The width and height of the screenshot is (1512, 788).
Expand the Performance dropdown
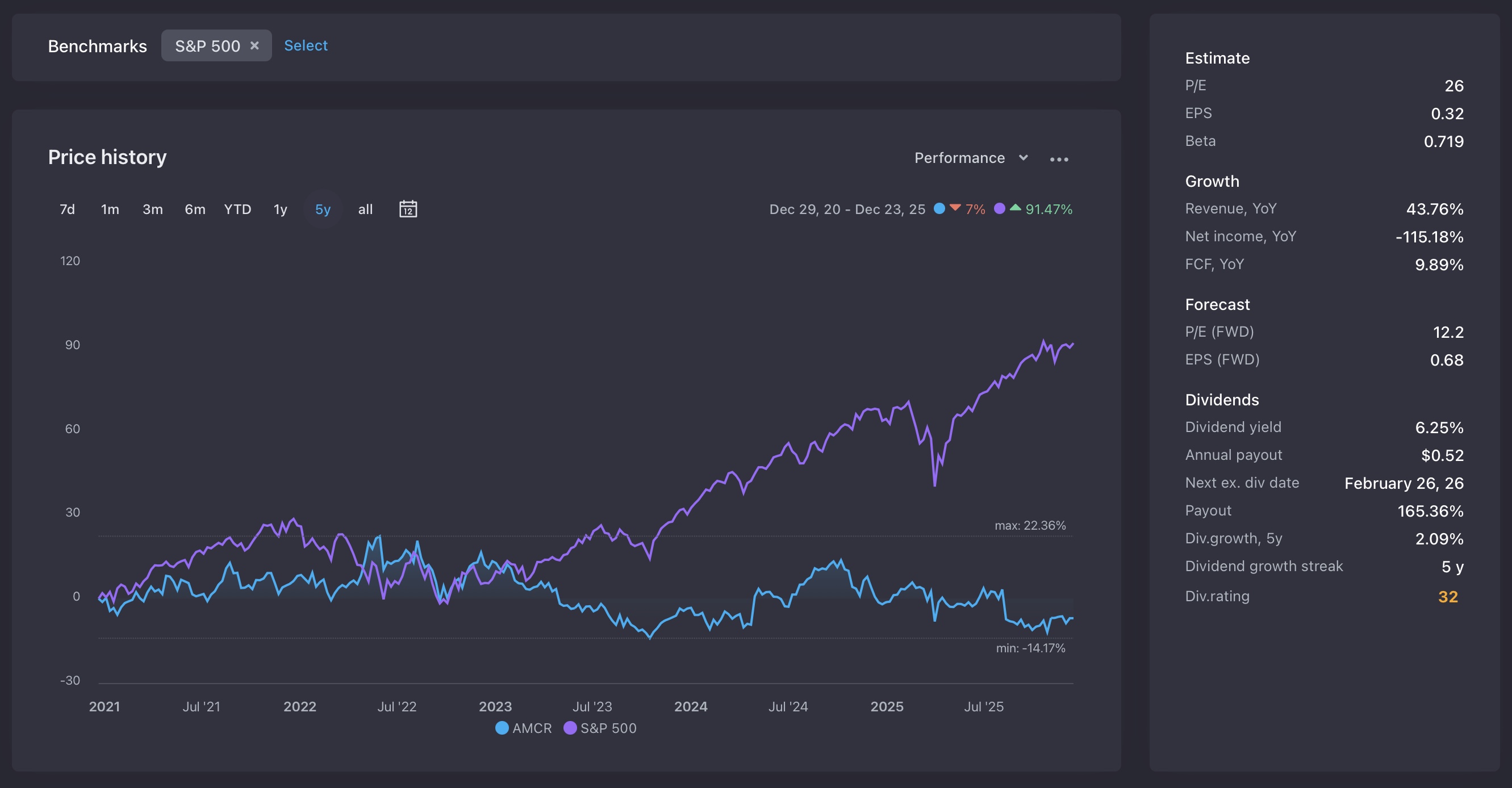click(x=959, y=158)
